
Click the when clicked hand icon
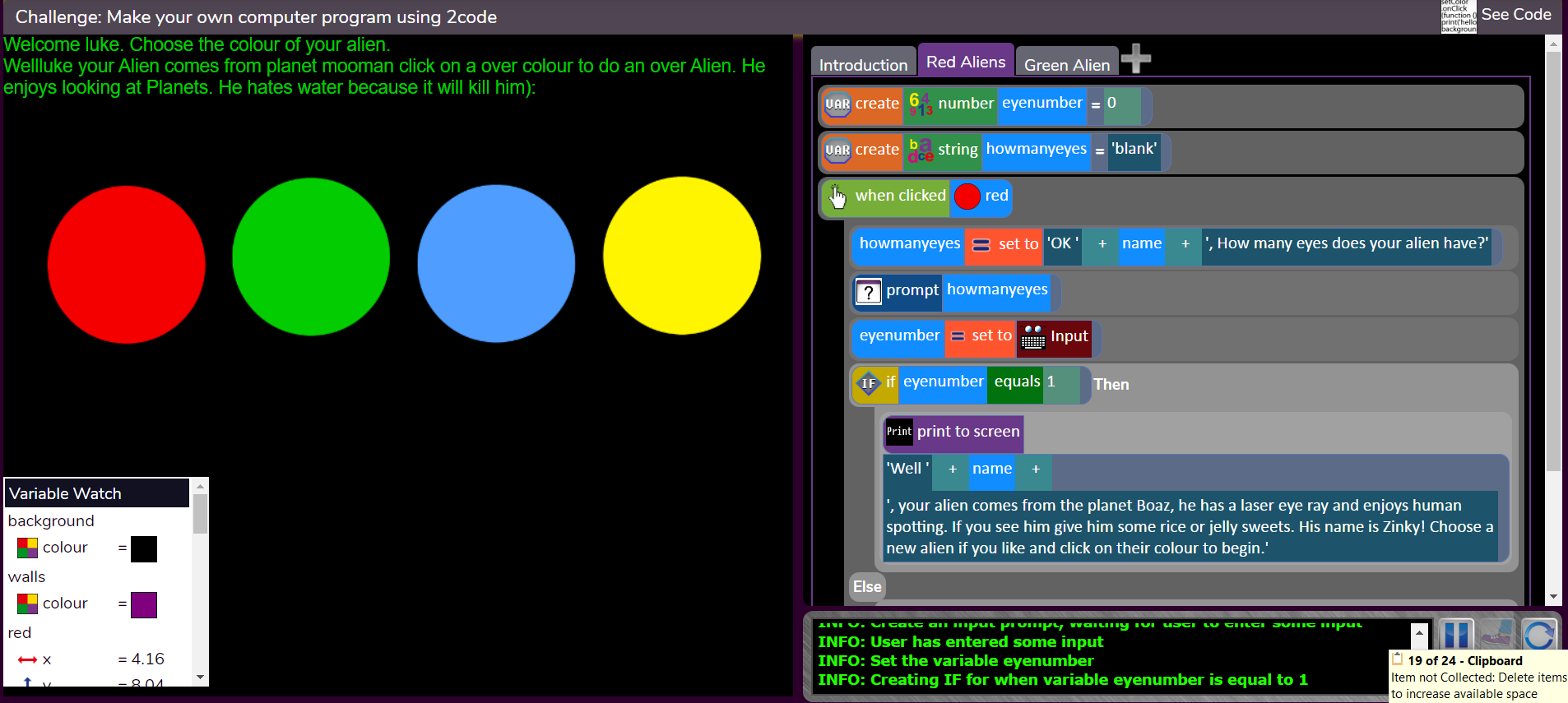pyautogui.click(x=837, y=197)
